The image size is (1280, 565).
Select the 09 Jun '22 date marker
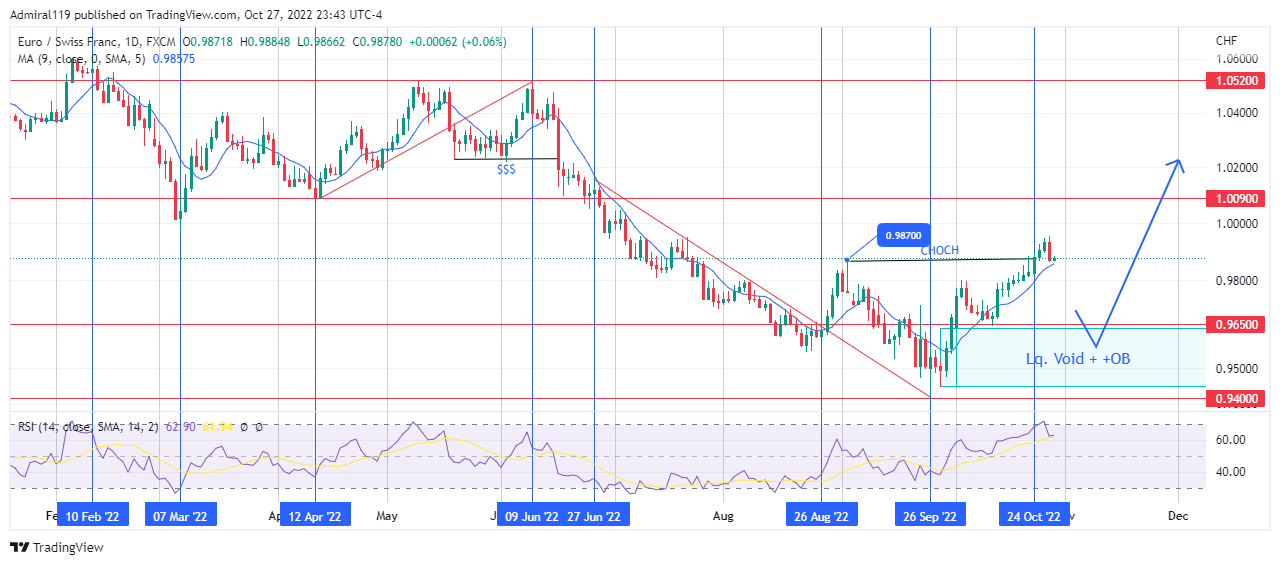pos(532,516)
